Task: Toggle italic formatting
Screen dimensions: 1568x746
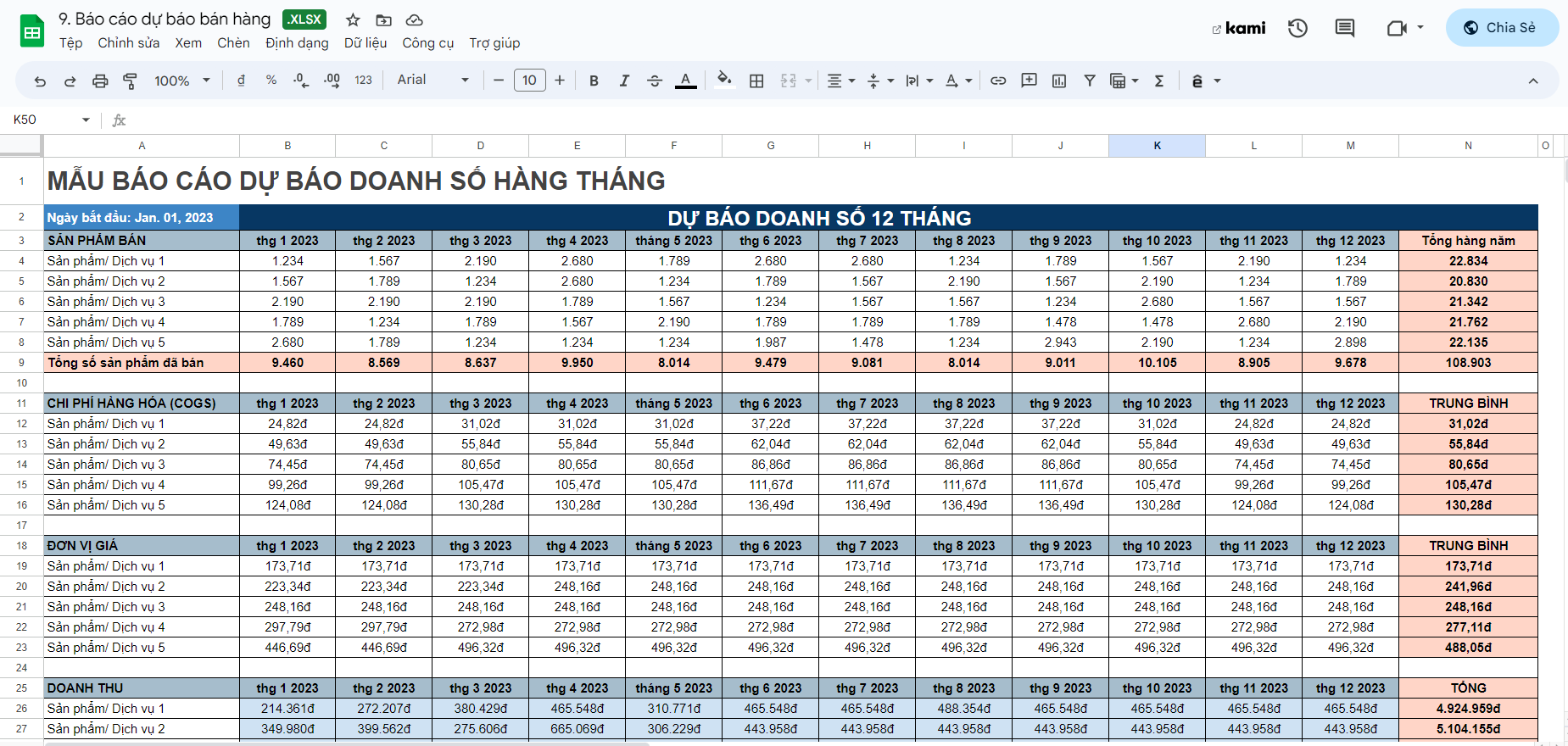Action: point(624,81)
